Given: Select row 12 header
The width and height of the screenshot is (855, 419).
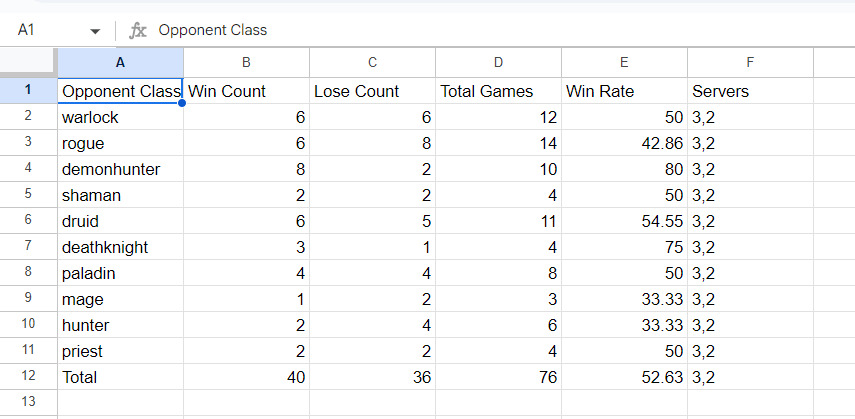Looking at the screenshot, I should pos(28,376).
